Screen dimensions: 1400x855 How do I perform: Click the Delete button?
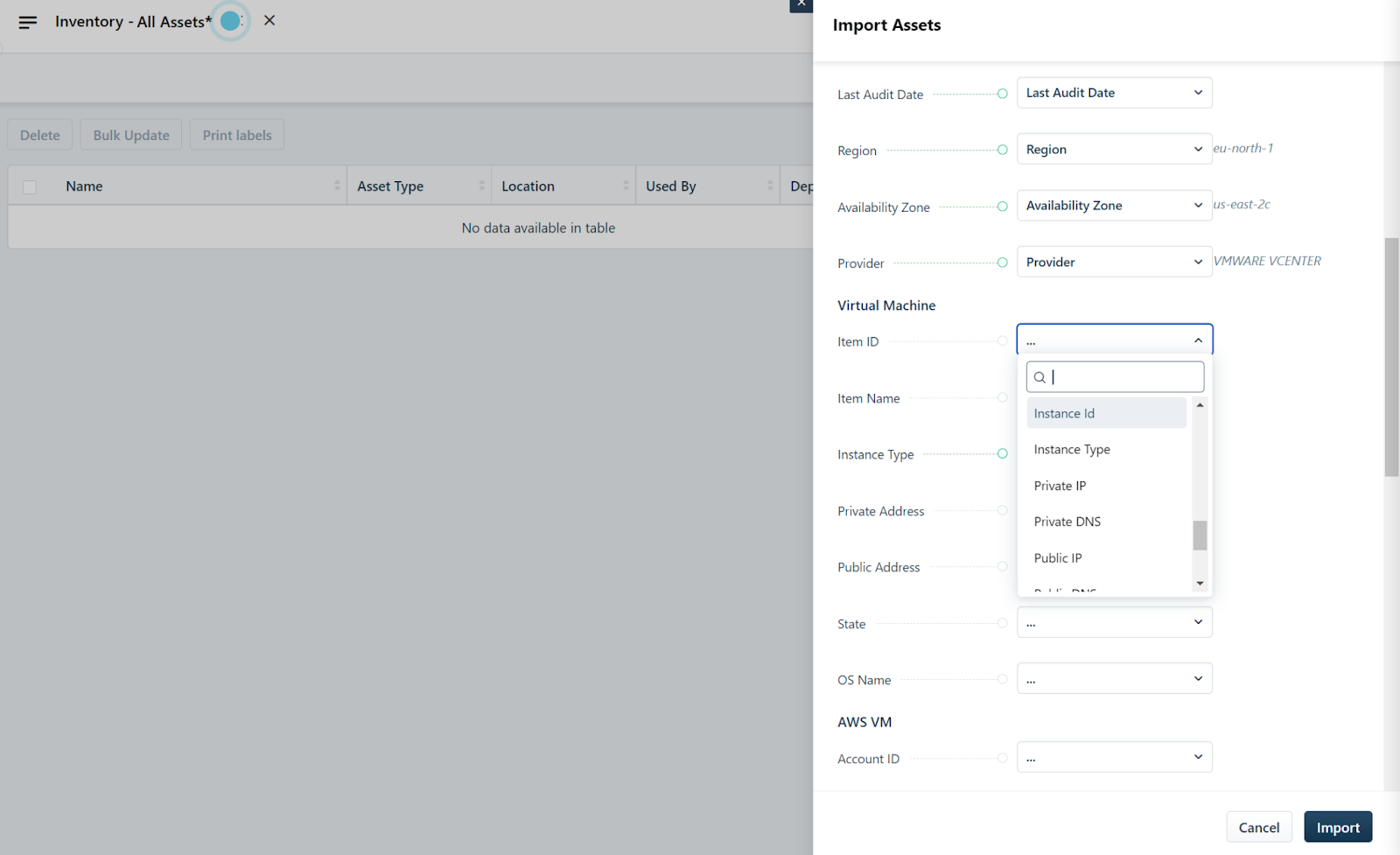(40, 135)
